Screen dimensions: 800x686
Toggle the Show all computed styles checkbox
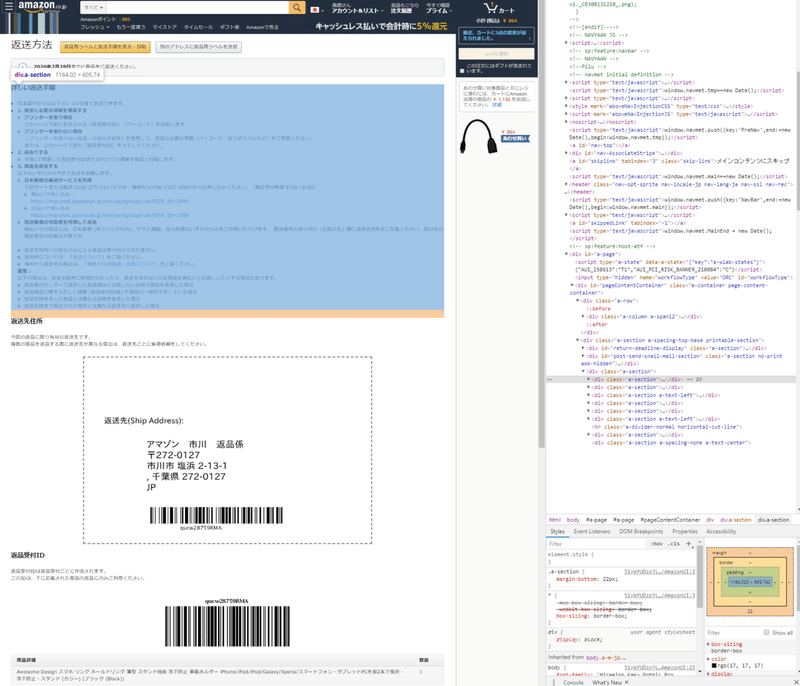[766, 632]
